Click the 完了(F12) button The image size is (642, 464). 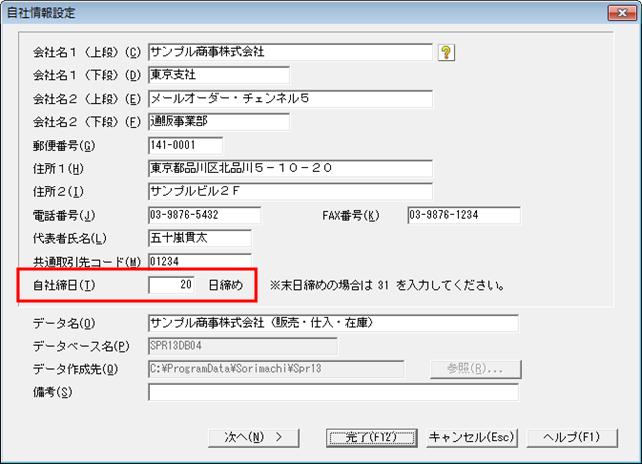pos(372,438)
